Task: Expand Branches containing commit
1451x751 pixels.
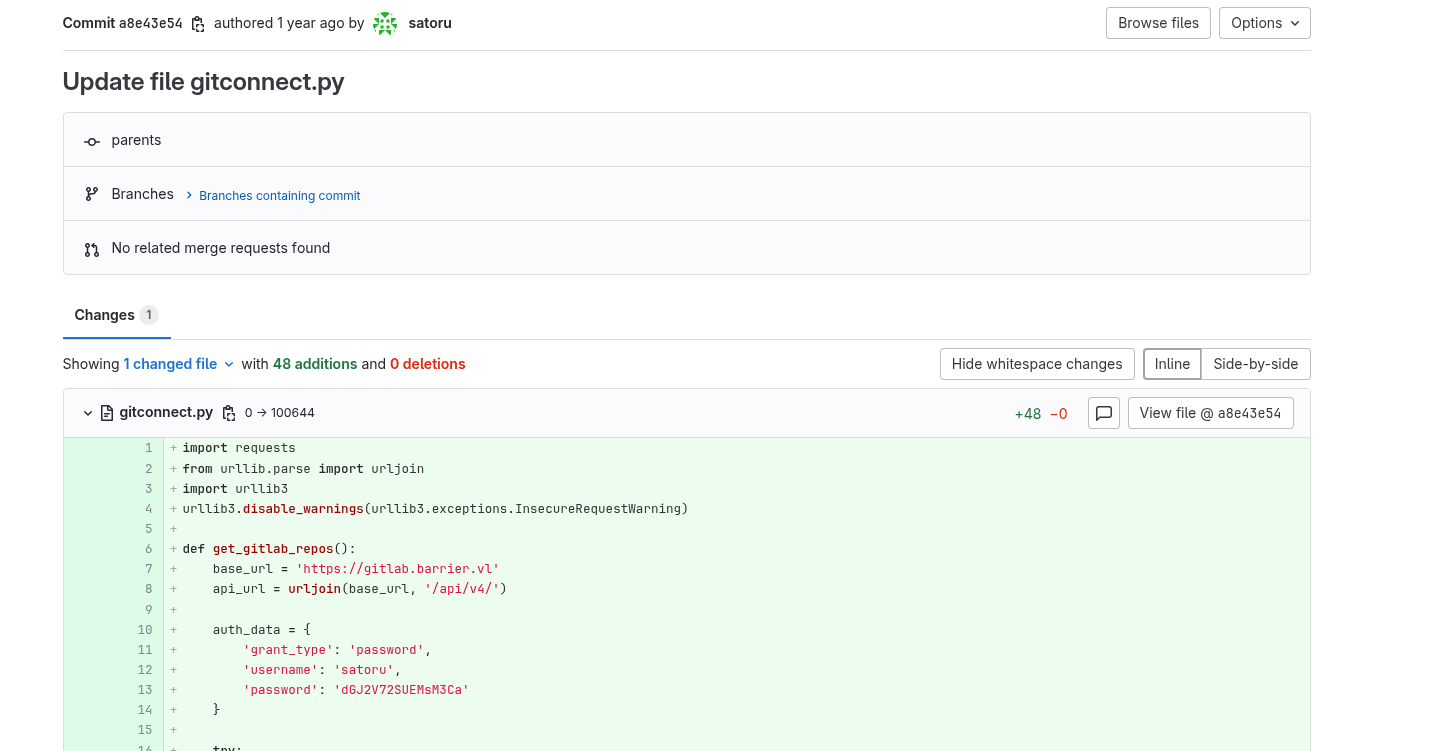Action: coord(273,195)
